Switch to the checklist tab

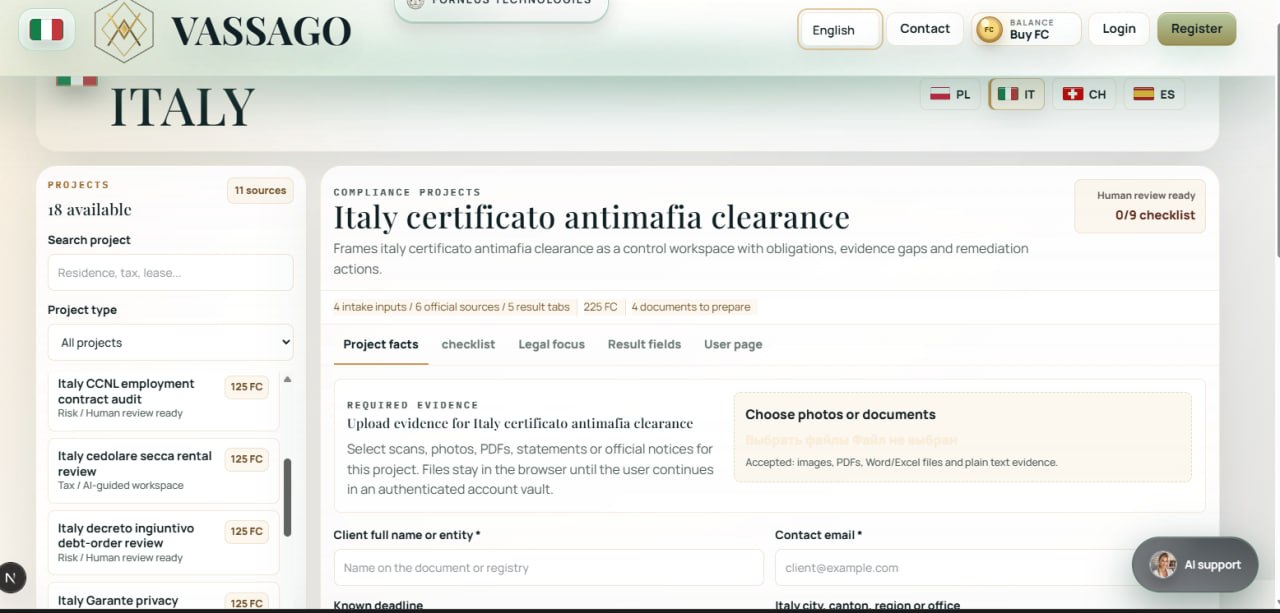click(x=468, y=344)
